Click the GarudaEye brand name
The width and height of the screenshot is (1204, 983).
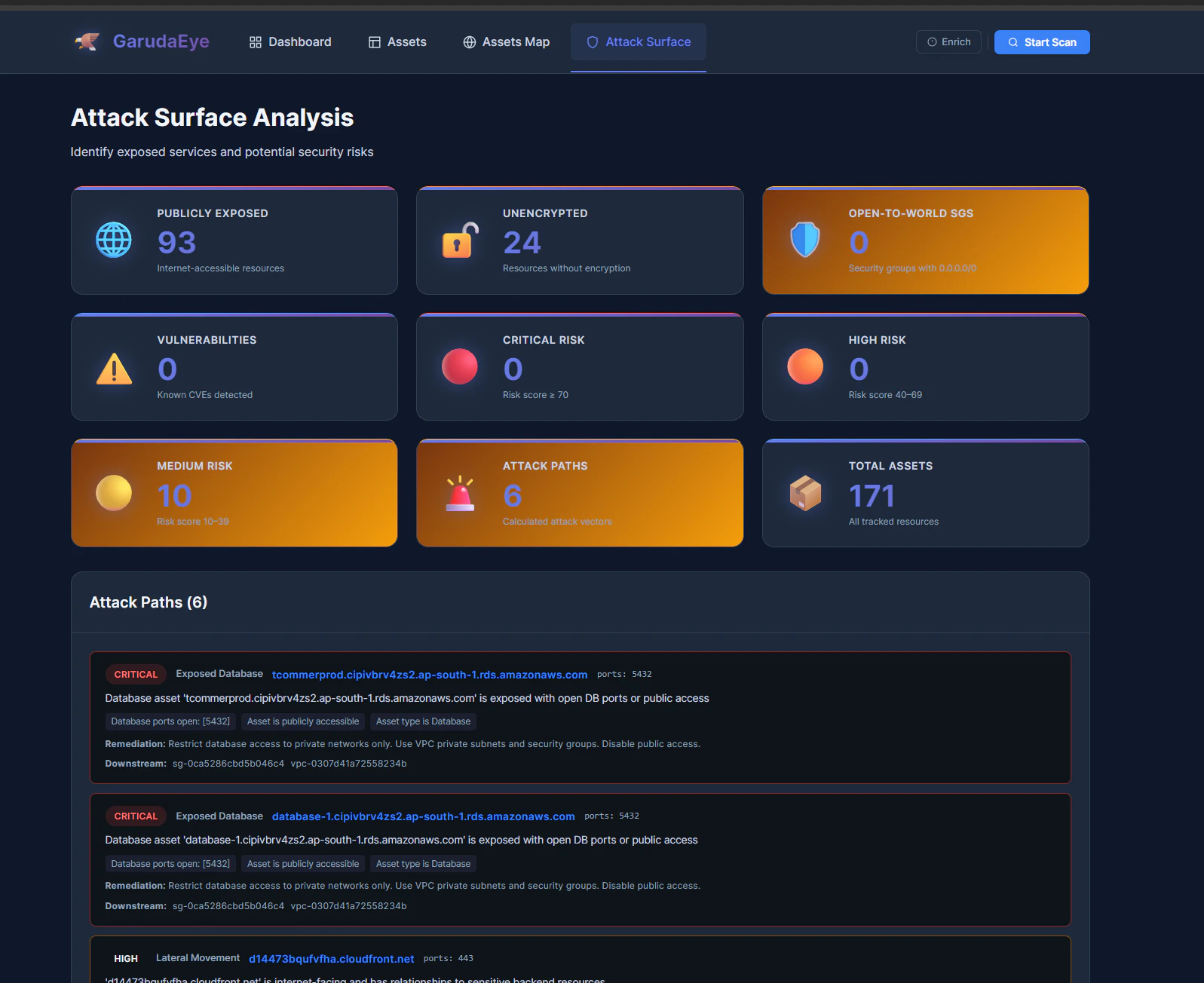(x=161, y=41)
